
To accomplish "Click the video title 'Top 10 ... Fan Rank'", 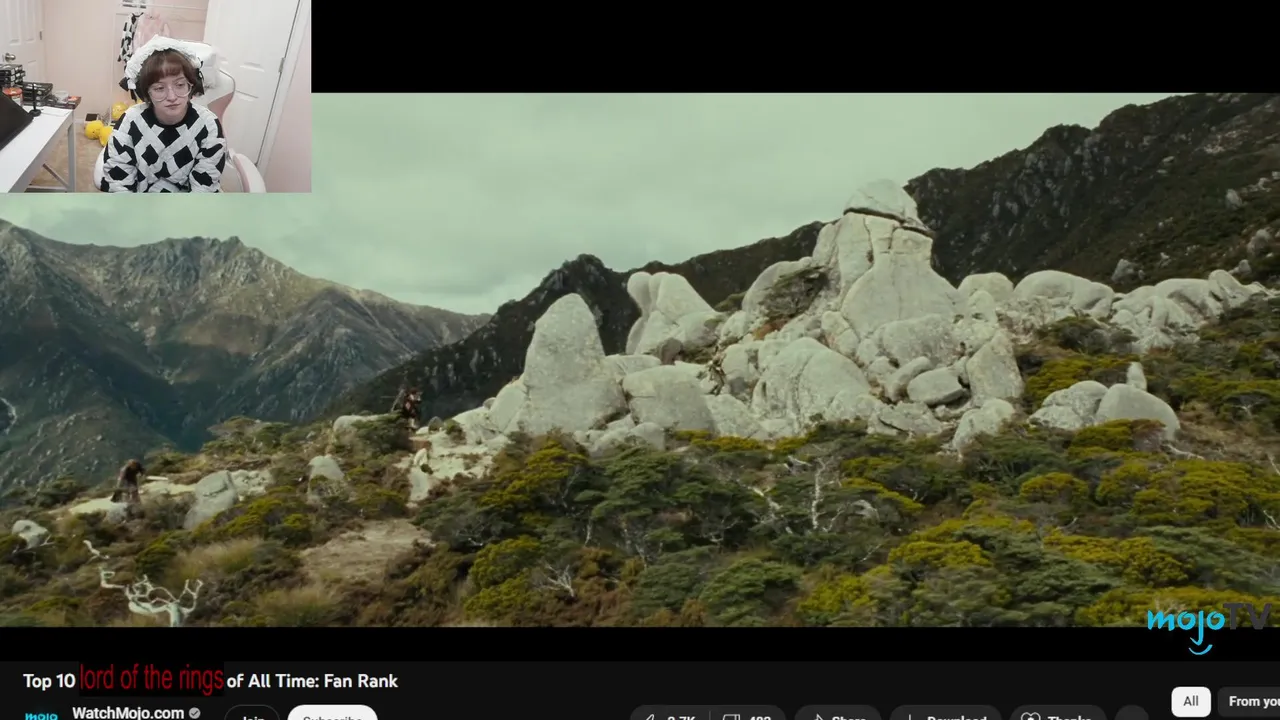I will coord(211,680).
